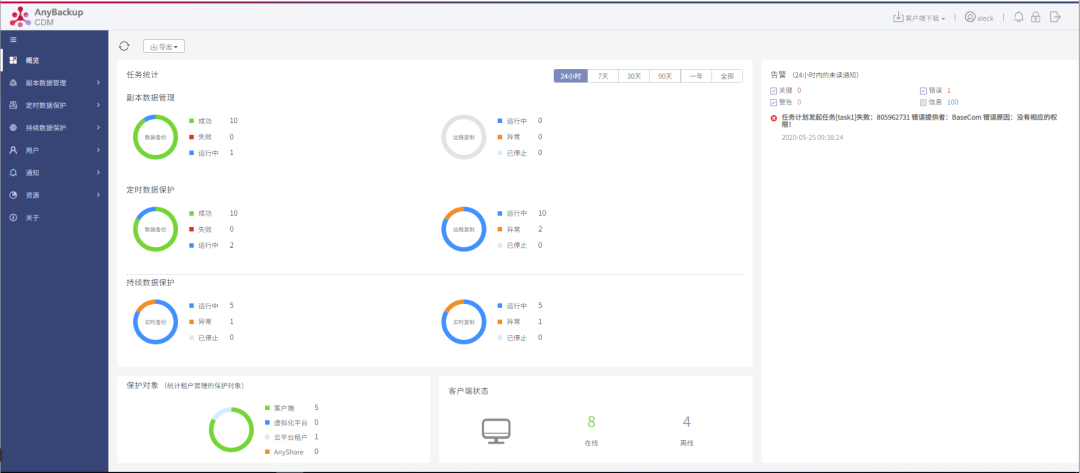
Task: Click the 实时备份 donut chart
Action: (x=156, y=322)
